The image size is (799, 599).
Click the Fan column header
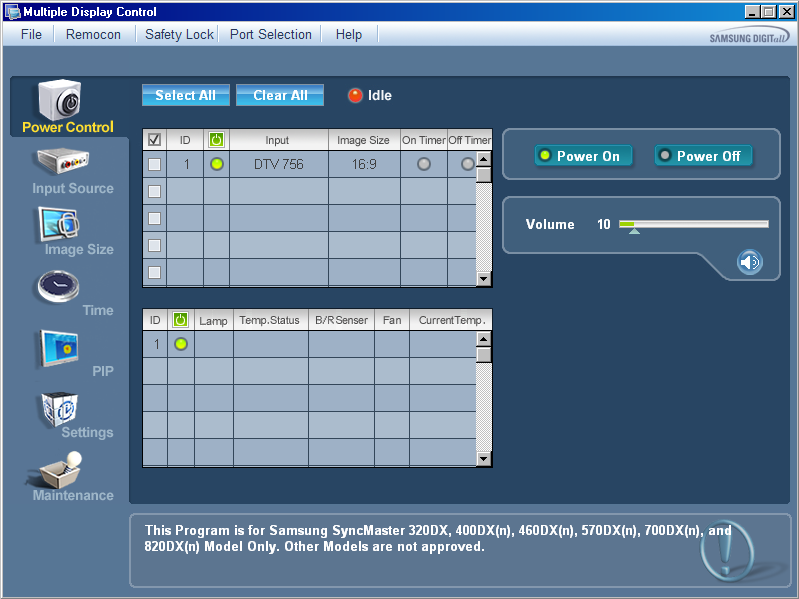point(392,320)
